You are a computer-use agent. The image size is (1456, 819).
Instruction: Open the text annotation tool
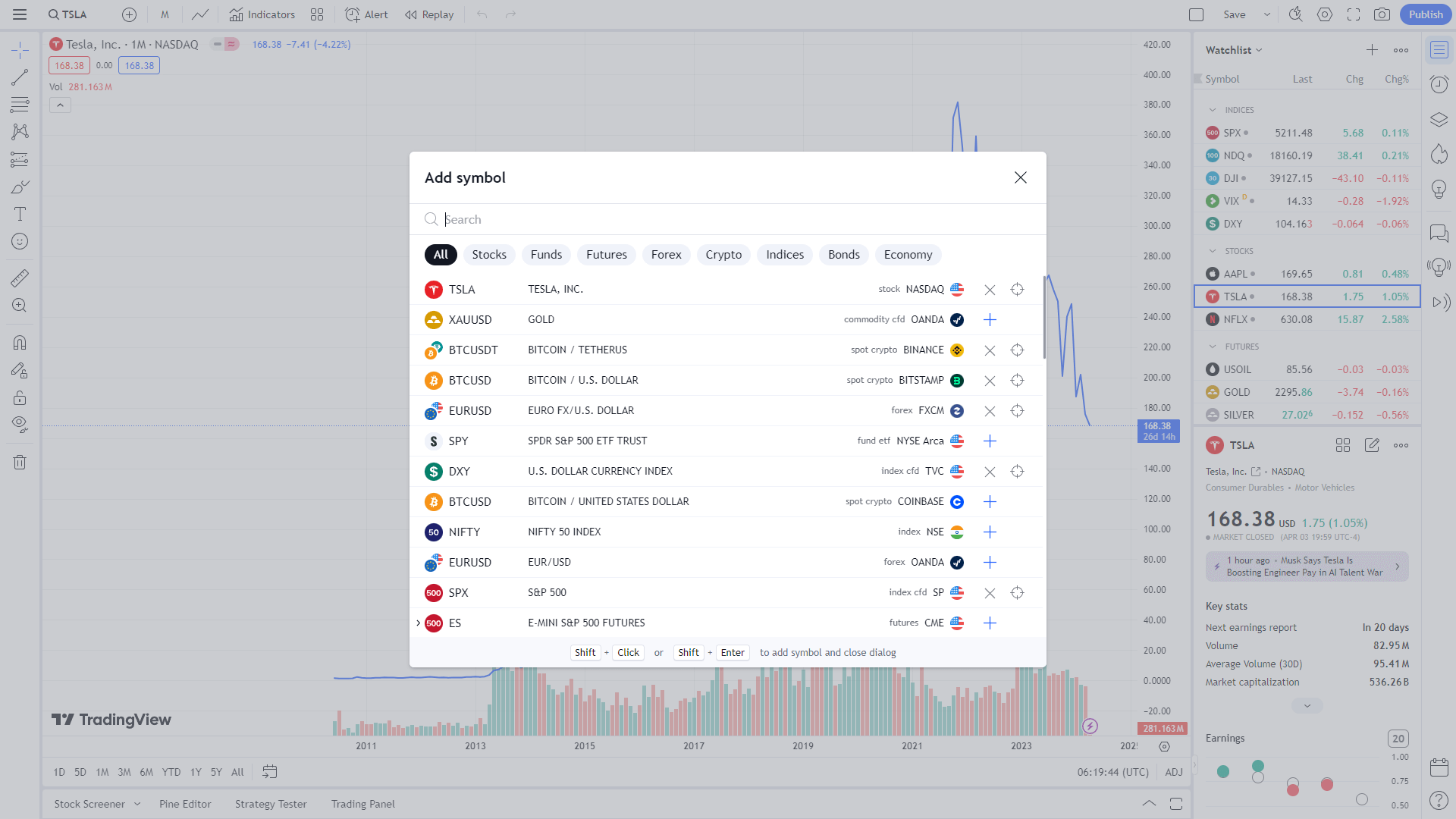[20, 214]
